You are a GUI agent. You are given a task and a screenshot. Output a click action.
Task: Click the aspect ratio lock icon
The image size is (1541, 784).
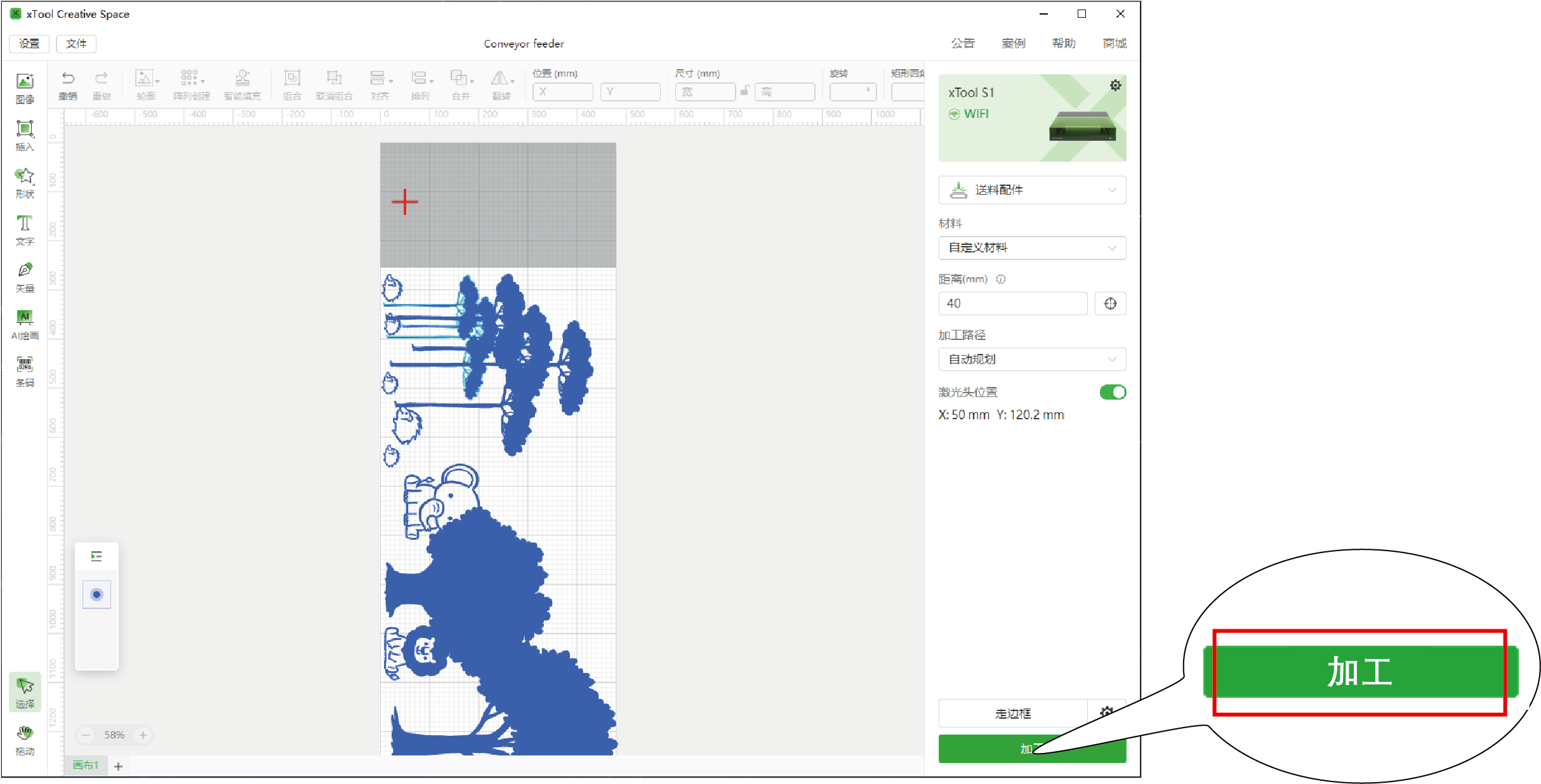click(744, 91)
